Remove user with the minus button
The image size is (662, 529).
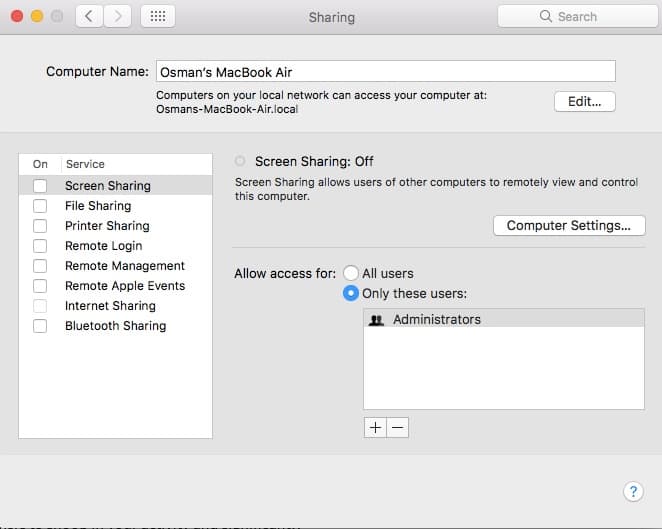coord(397,428)
